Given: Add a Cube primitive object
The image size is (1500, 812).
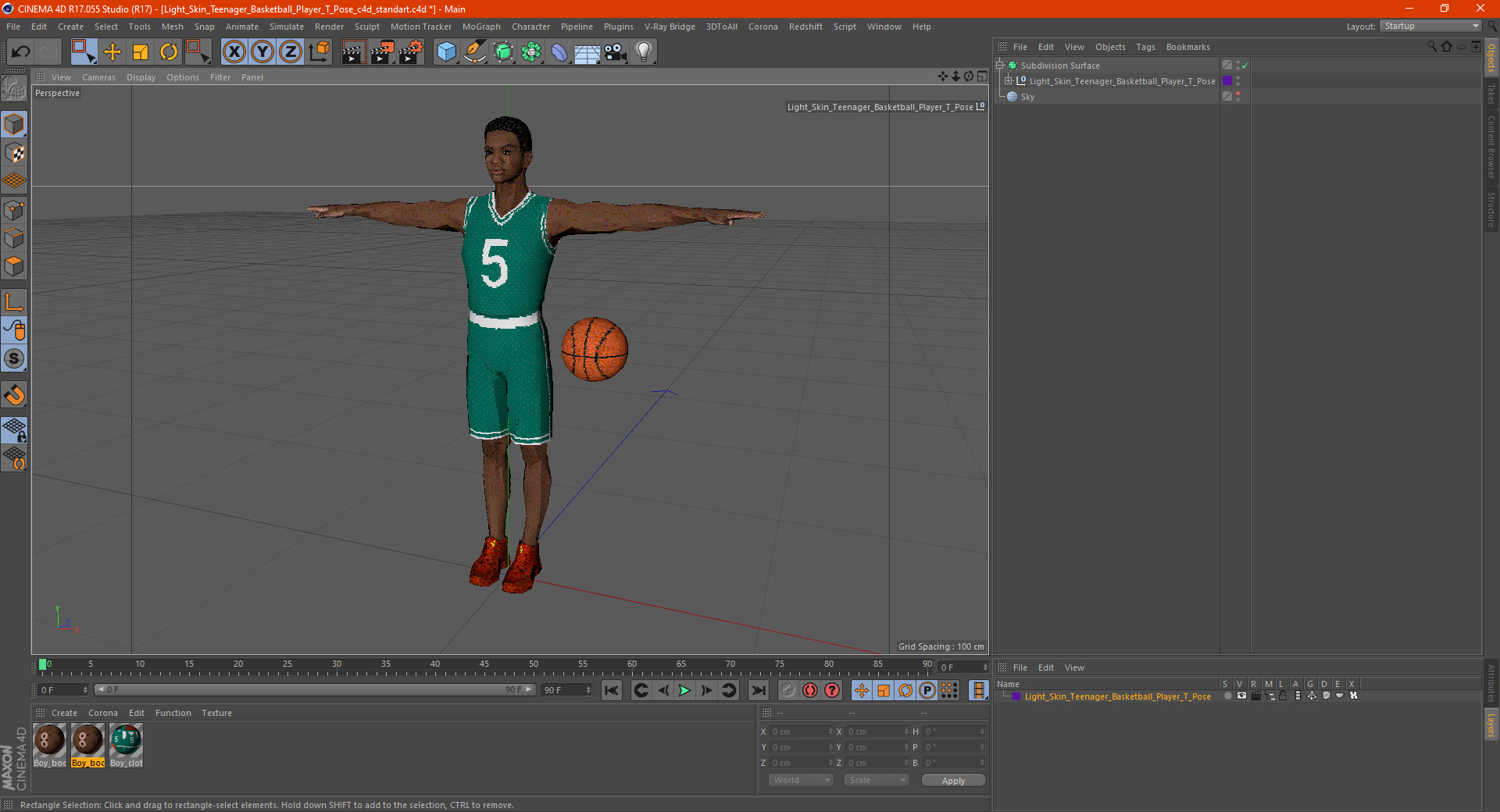Looking at the screenshot, I should coord(446,52).
